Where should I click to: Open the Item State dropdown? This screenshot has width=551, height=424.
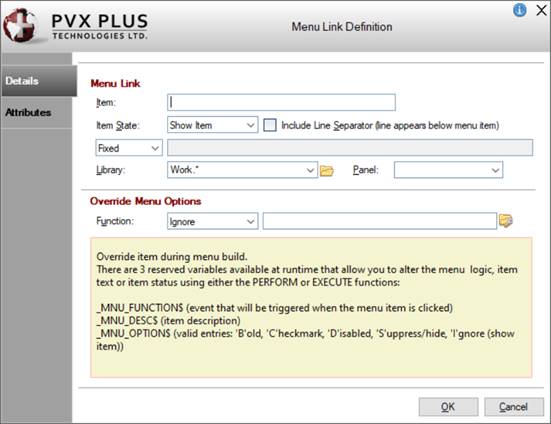(x=213, y=125)
